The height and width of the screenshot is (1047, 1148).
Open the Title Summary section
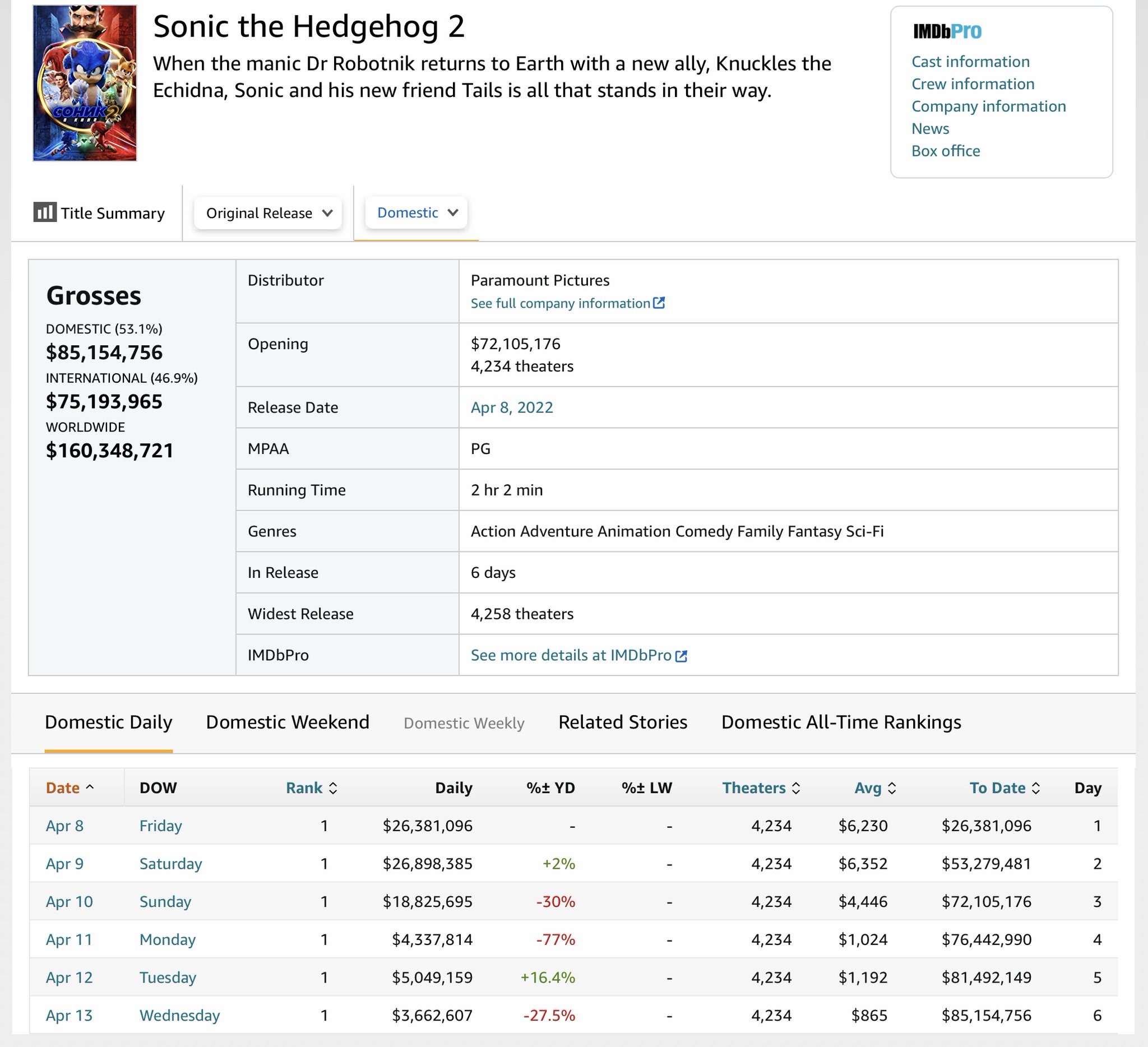click(x=99, y=213)
